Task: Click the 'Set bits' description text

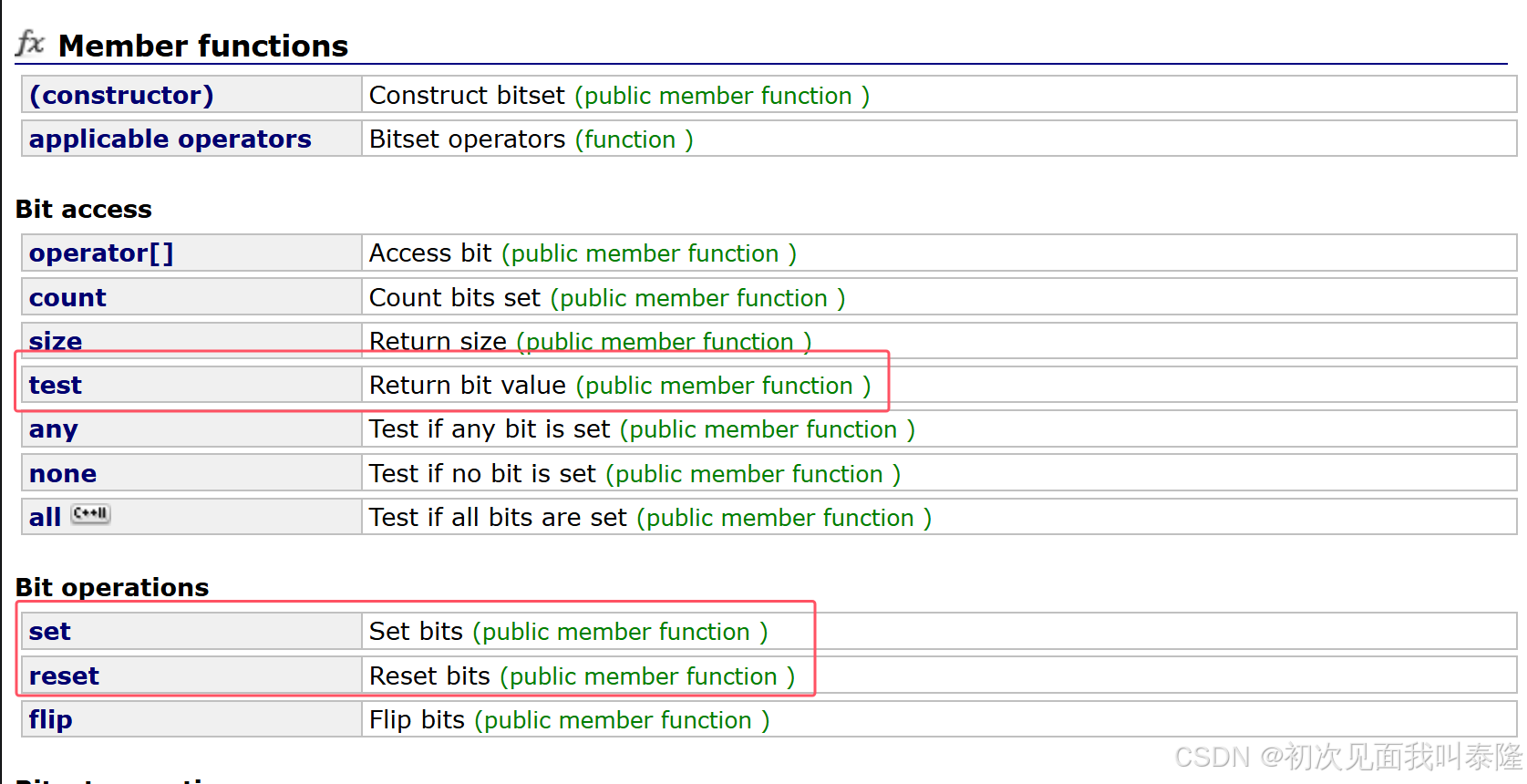Action: [416, 631]
